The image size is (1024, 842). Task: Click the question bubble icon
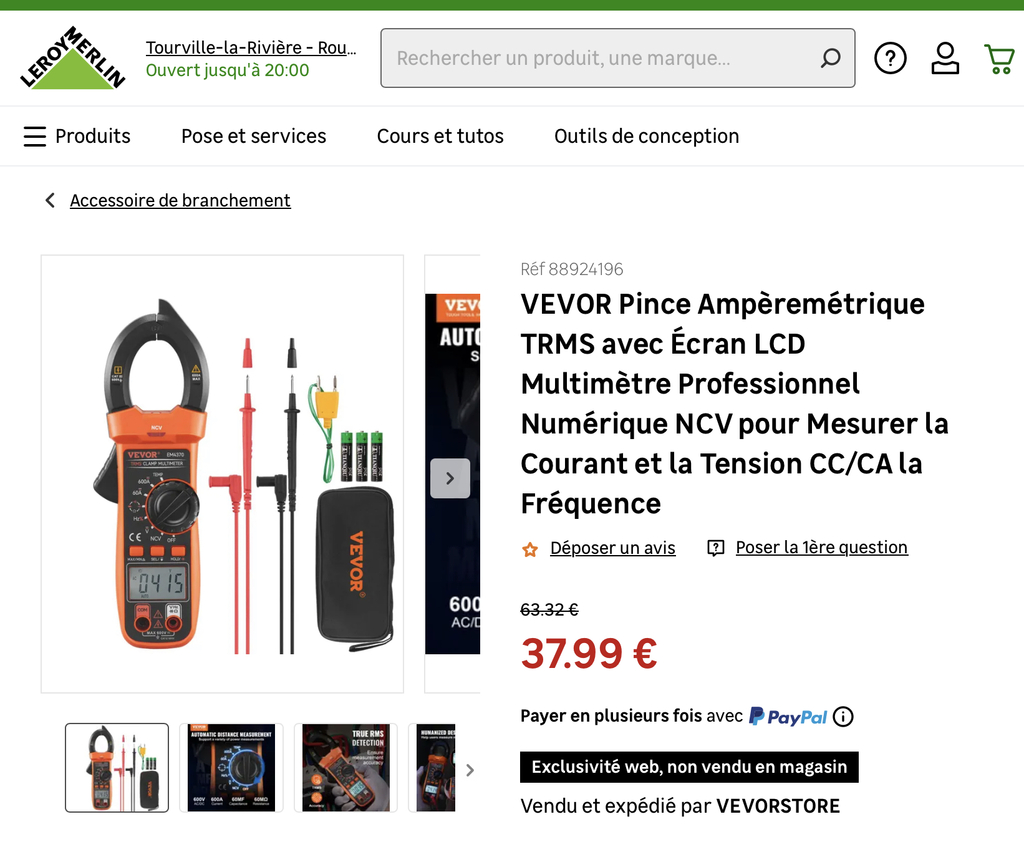pos(715,548)
